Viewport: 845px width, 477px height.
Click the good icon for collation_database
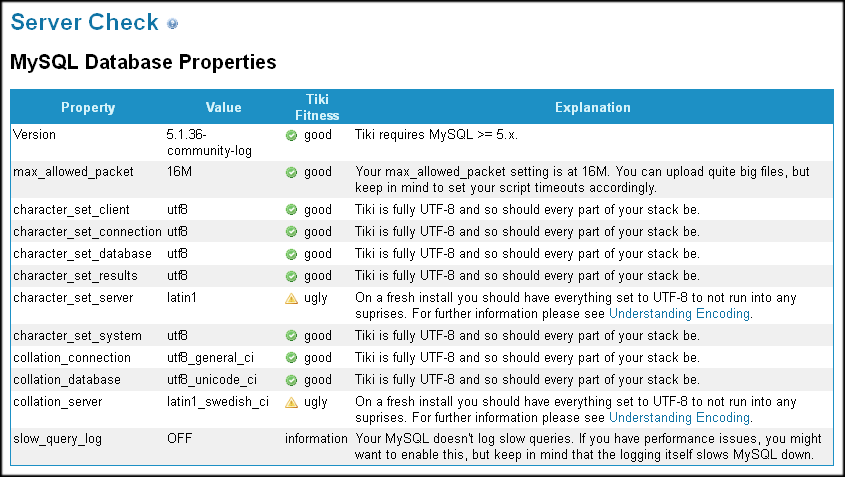coord(291,380)
